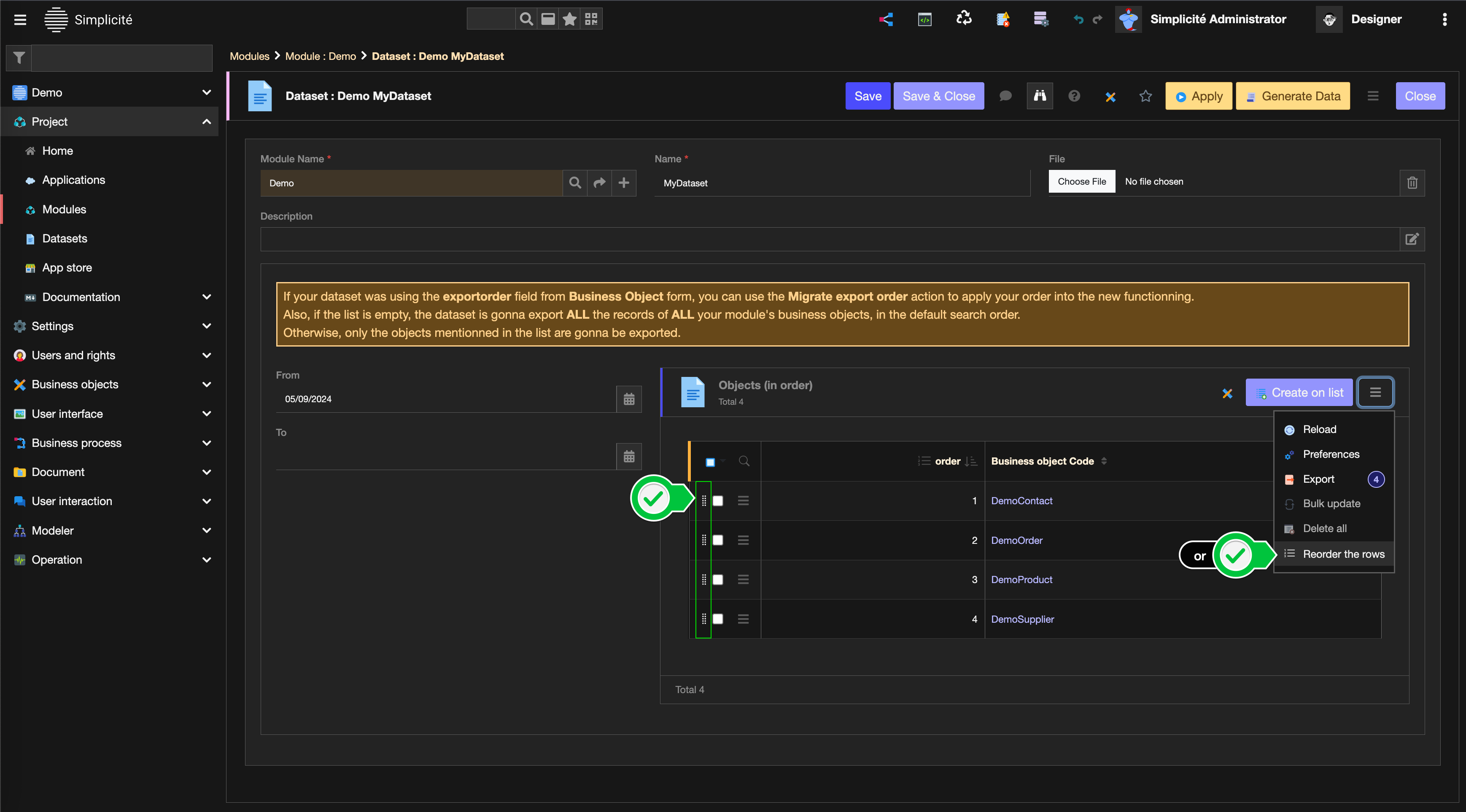Tick the checkbox for the DemoProduct row
The height and width of the screenshot is (812, 1466).
pyautogui.click(x=718, y=579)
